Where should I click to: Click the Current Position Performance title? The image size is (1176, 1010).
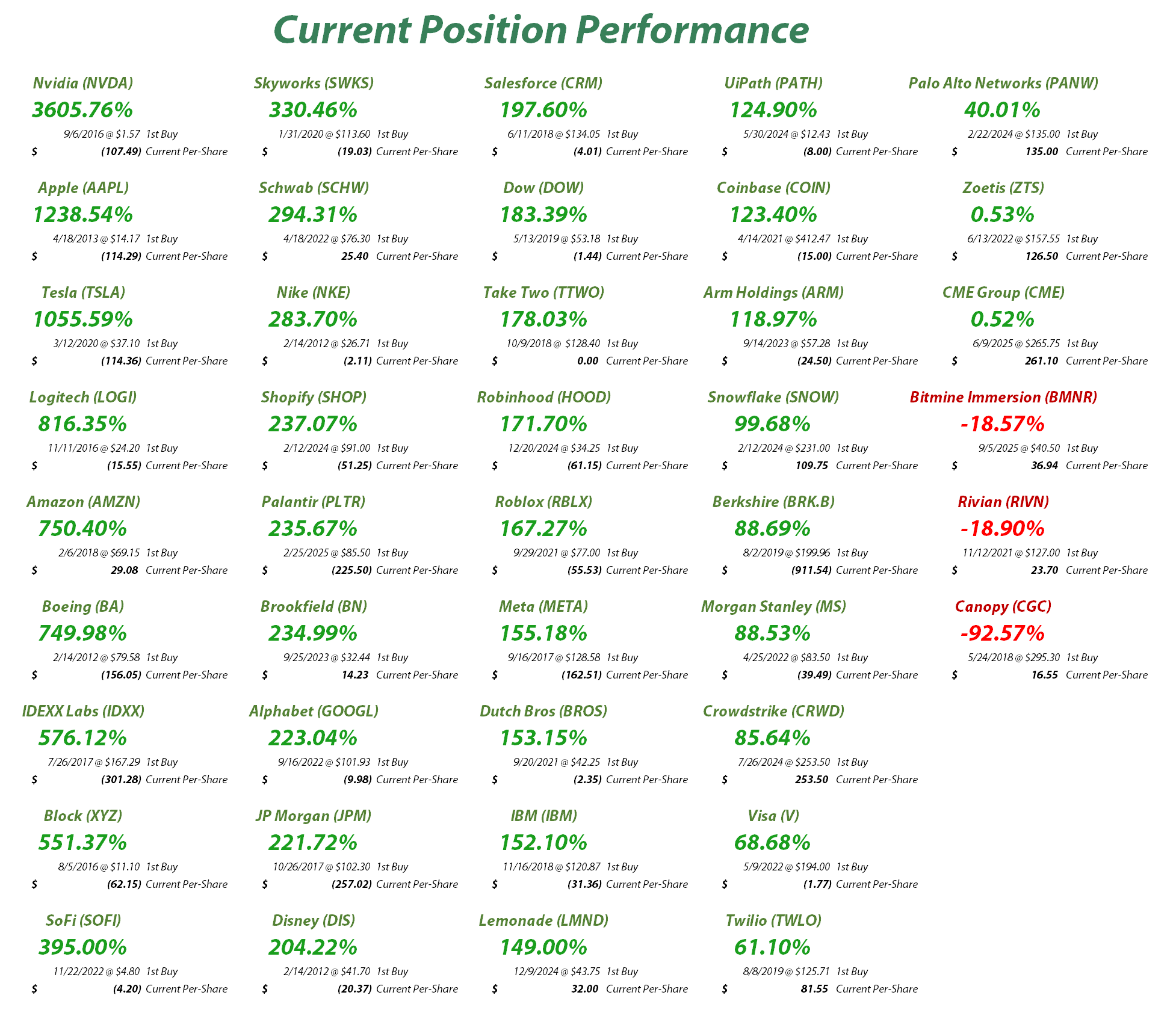540,29
